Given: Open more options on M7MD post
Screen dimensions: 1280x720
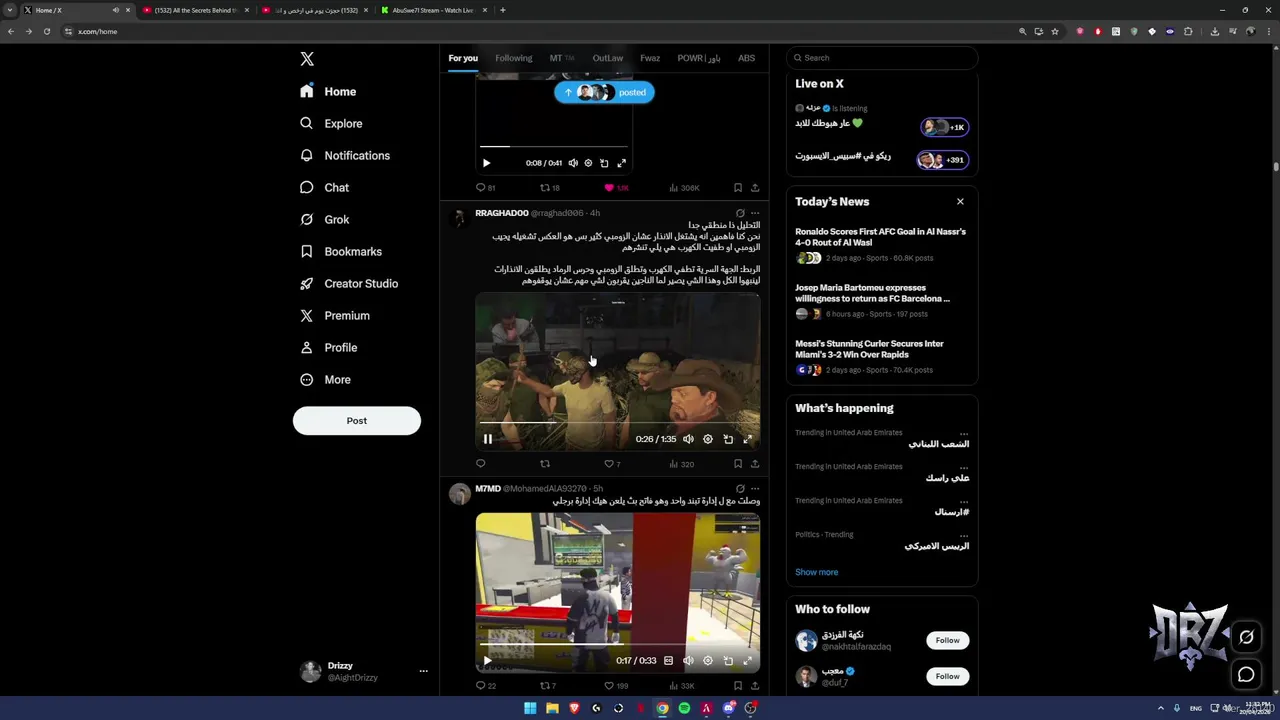Looking at the screenshot, I should click(x=755, y=489).
